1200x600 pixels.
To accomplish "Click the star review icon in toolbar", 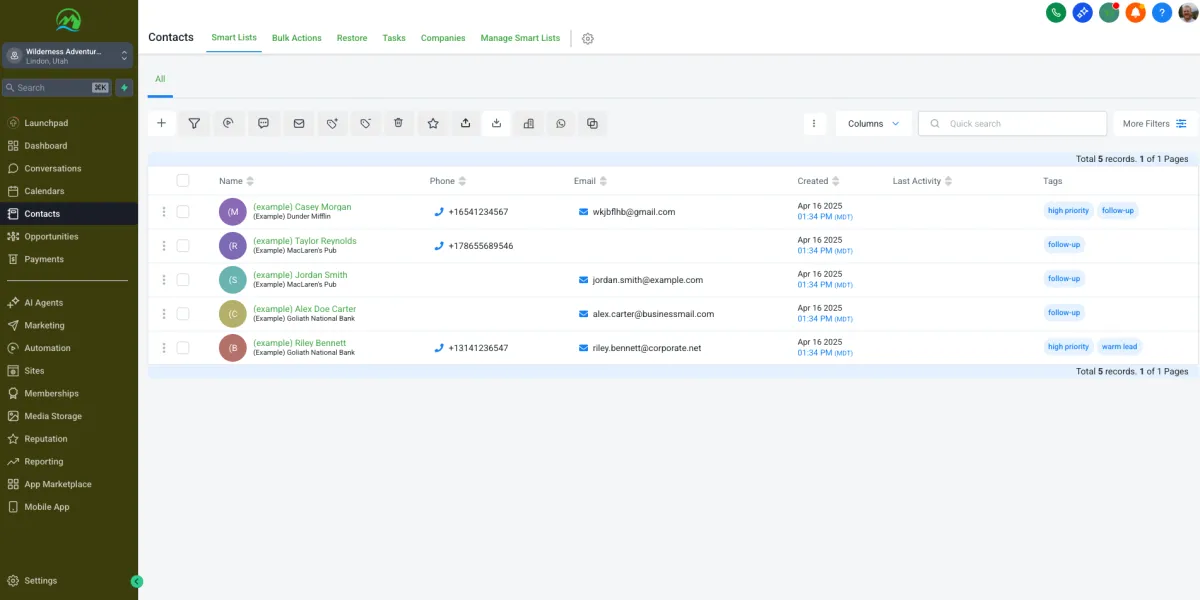I will pos(433,123).
